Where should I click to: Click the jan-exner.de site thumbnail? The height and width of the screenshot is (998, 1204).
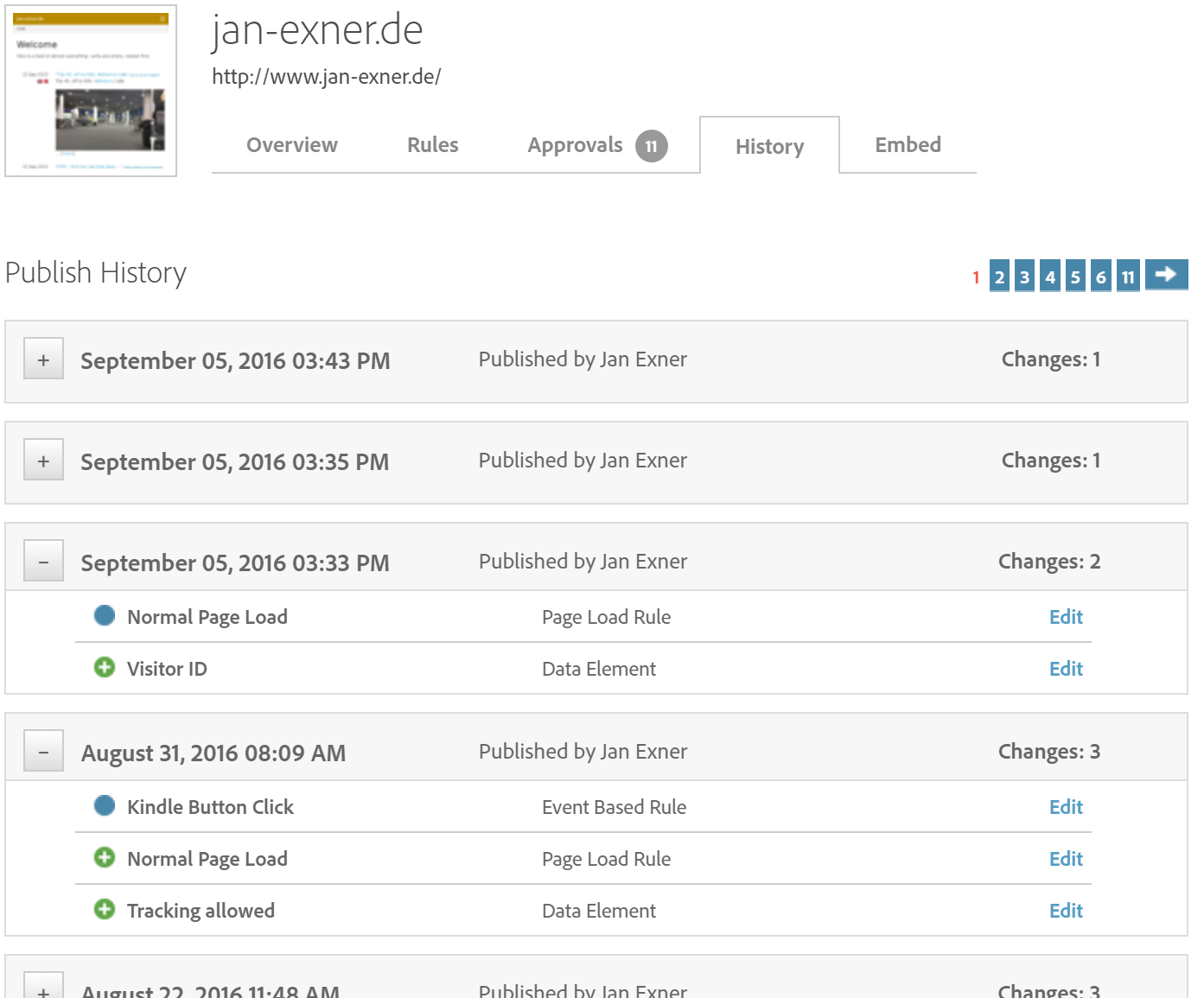click(x=91, y=91)
